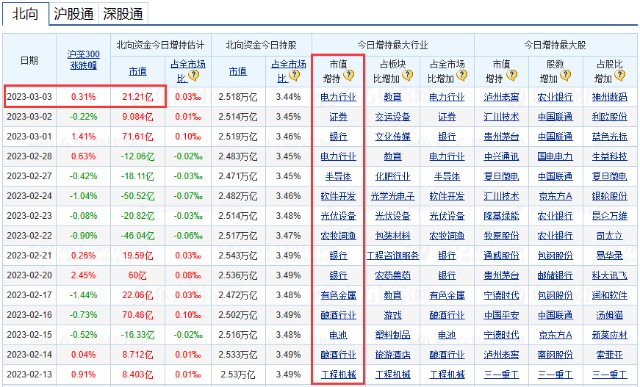Image resolution: width=640 pixels, height=387 pixels.
Task: Click help icon beside 占板块比增加 header
Action: (407, 76)
